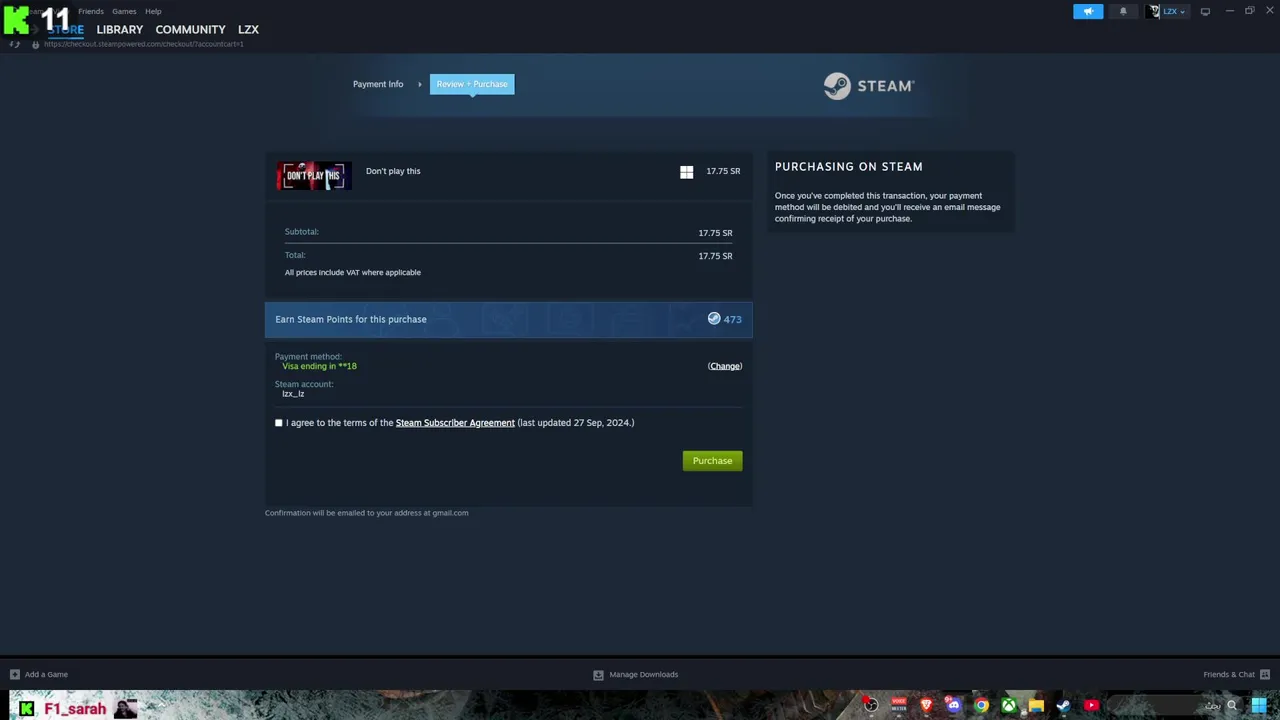
Task: Click the Steam Points coin icon
Action: [x=714, y=319]
